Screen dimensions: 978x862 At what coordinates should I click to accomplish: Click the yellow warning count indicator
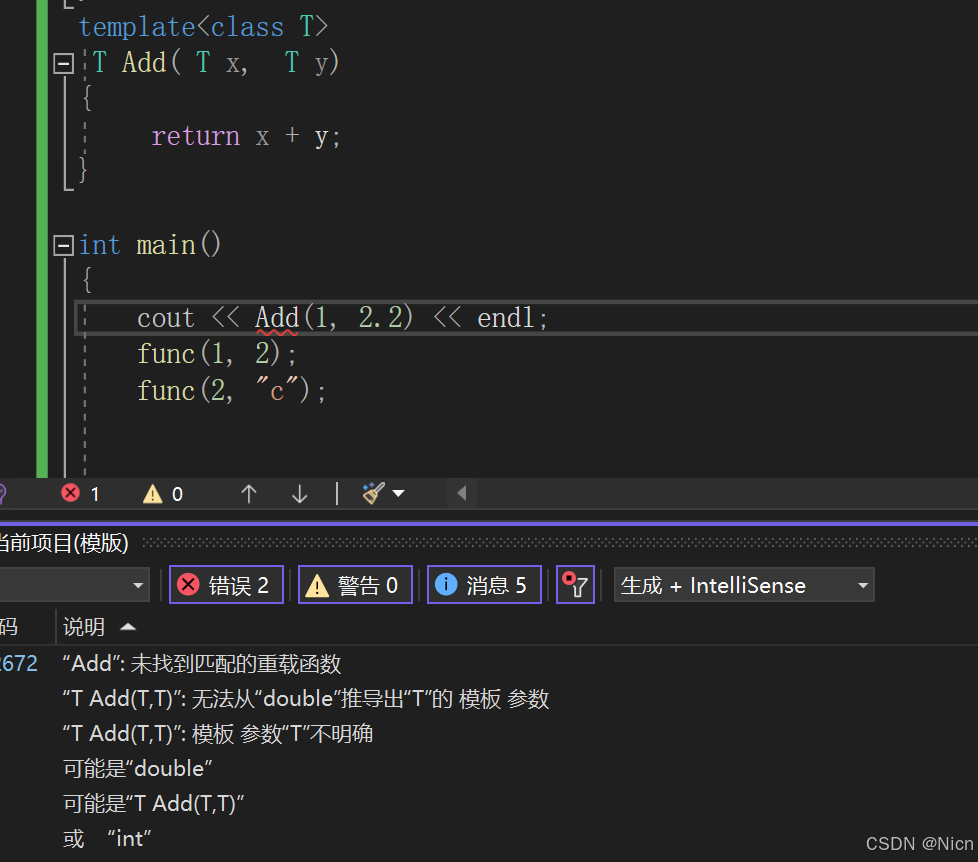click(x=163, y=494)
